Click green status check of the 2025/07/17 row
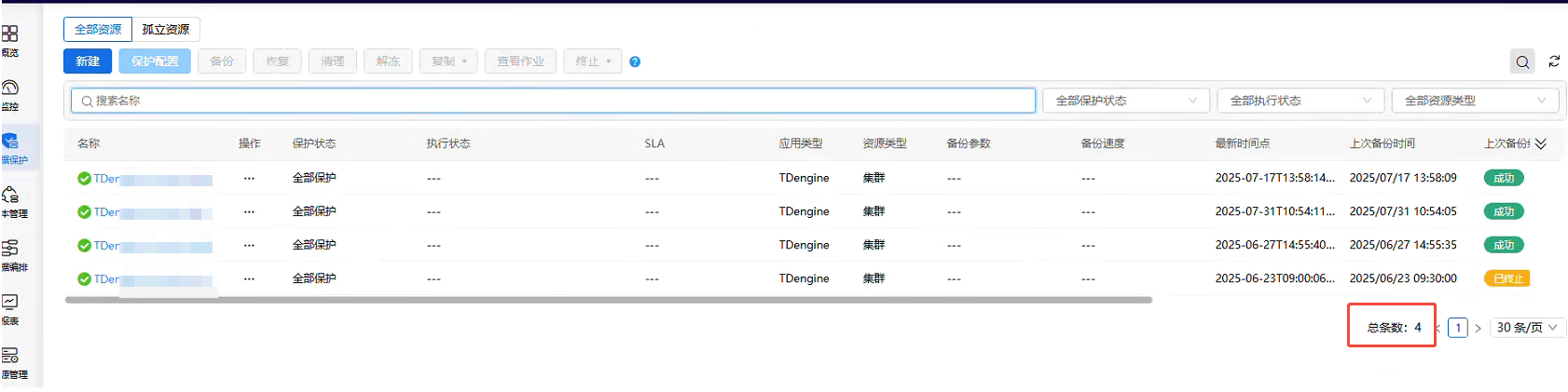The image size is (1568, 392). pyautogui.click(x=84, y=179)
